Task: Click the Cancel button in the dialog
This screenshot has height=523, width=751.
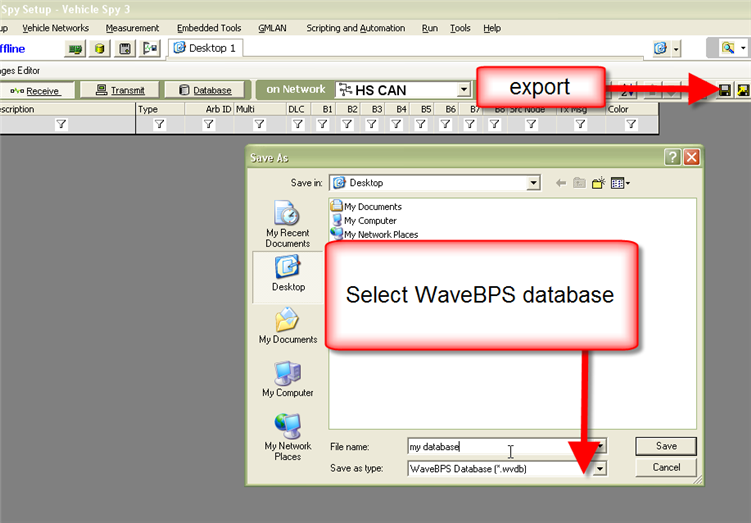Action: 666,467
